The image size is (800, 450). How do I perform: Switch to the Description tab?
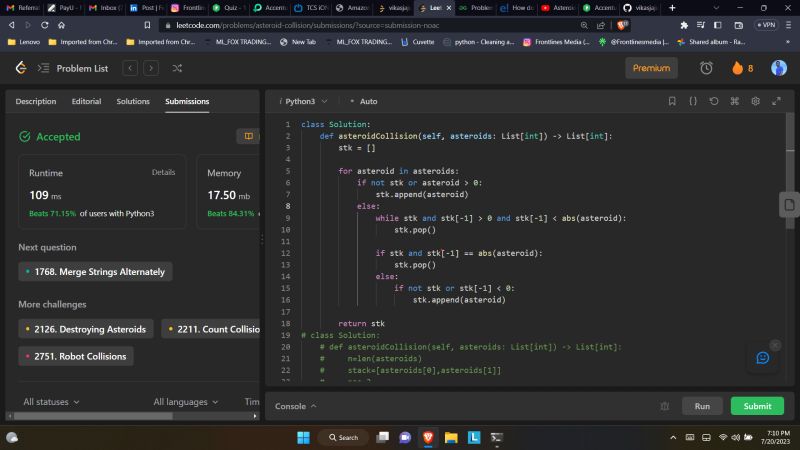tap(36, 101)
